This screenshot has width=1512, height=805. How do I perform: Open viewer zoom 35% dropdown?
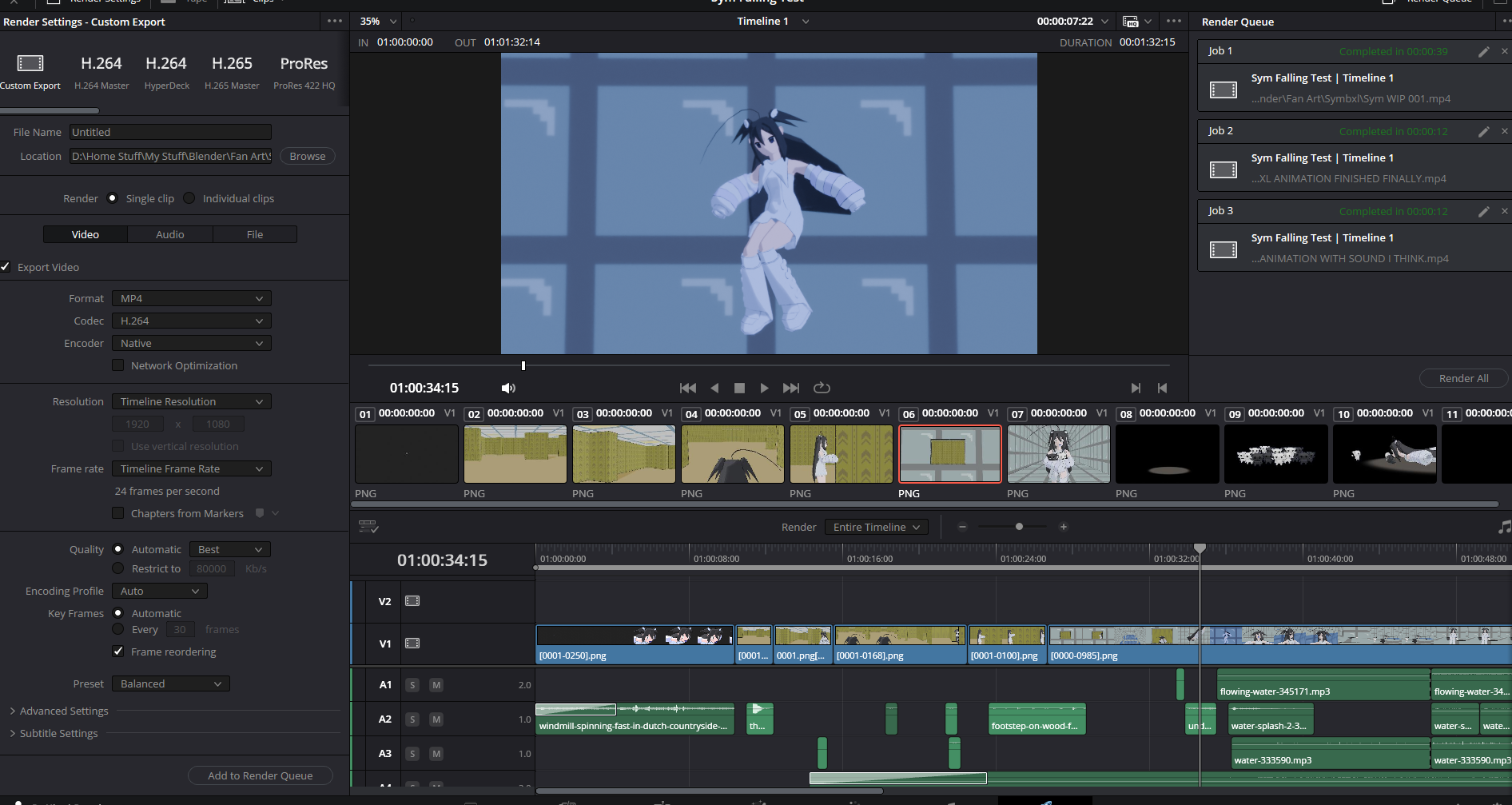pos(379,22)
